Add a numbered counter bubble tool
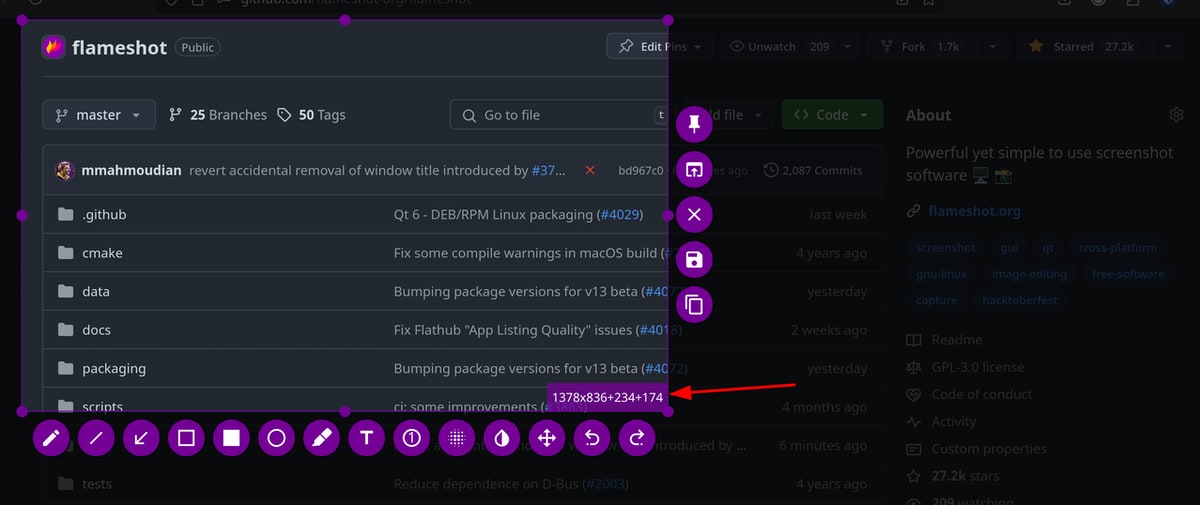The width and height of the screenshot is (1200, 505). pos(412,438)
